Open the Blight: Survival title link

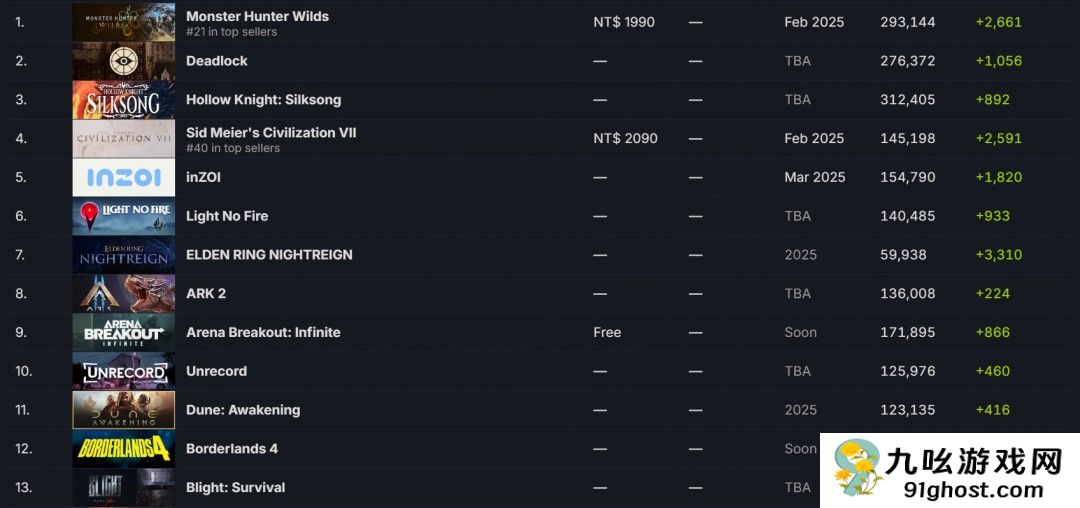click(235, 488)
